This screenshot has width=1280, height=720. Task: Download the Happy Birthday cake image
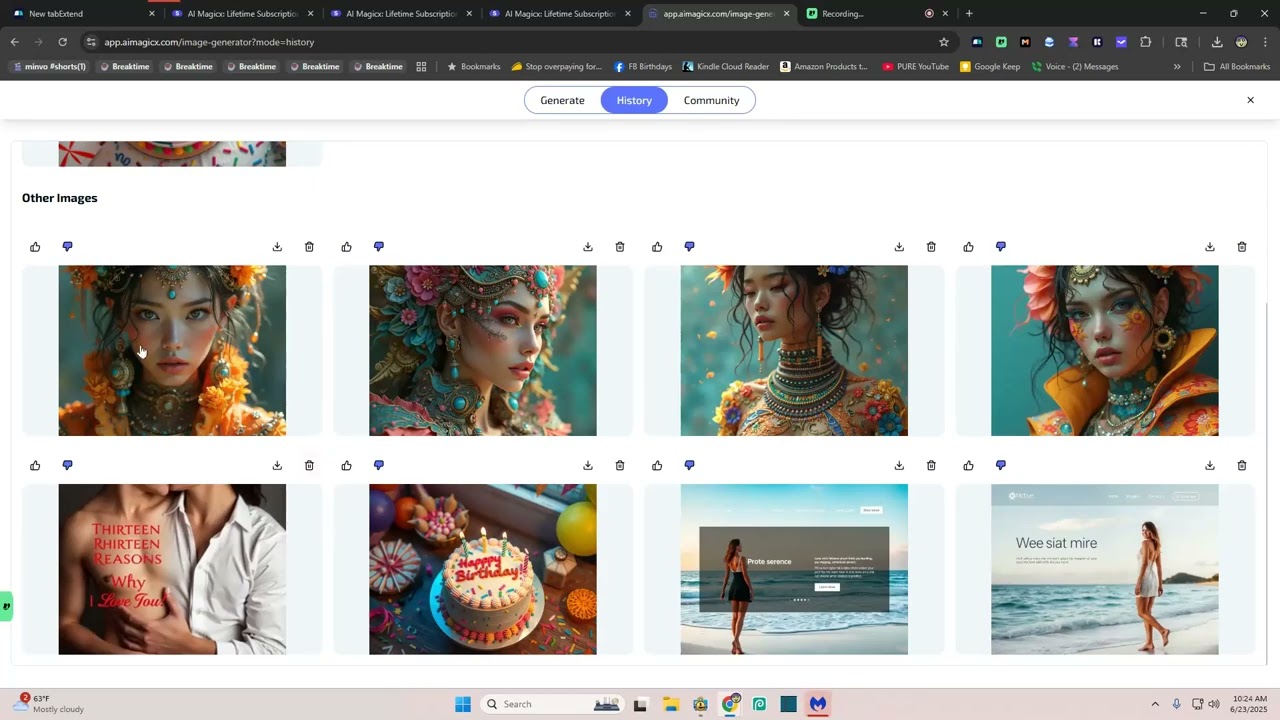(588, 466)
